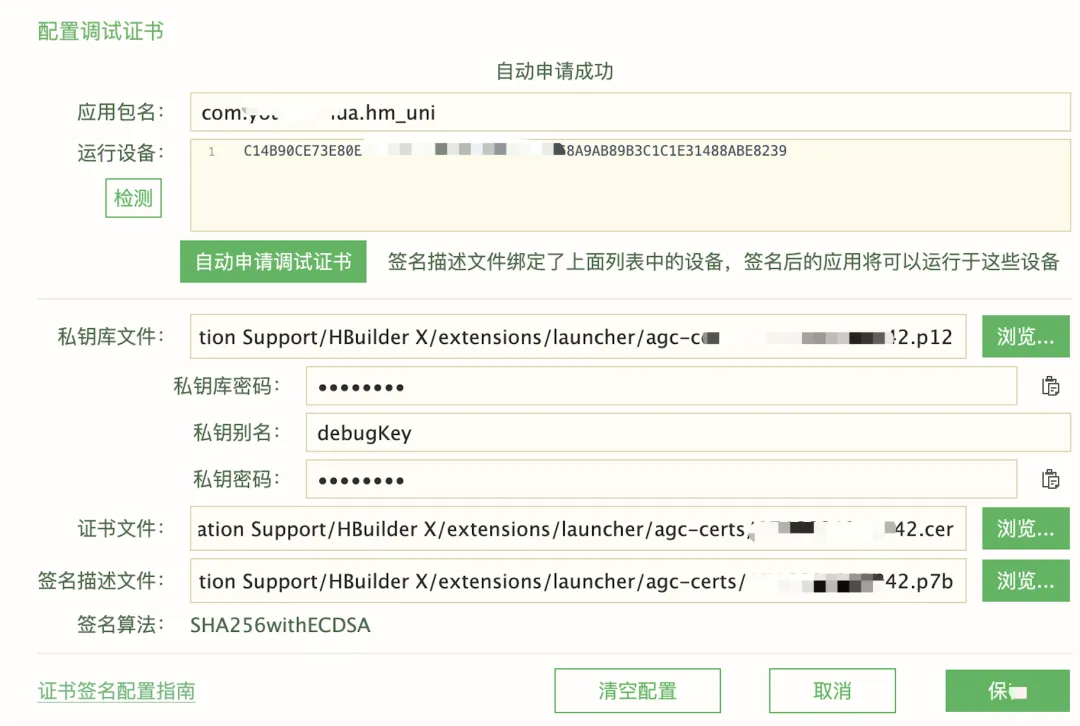Browse for the 签名描述文件 .p7b file

coord(1025,581)
